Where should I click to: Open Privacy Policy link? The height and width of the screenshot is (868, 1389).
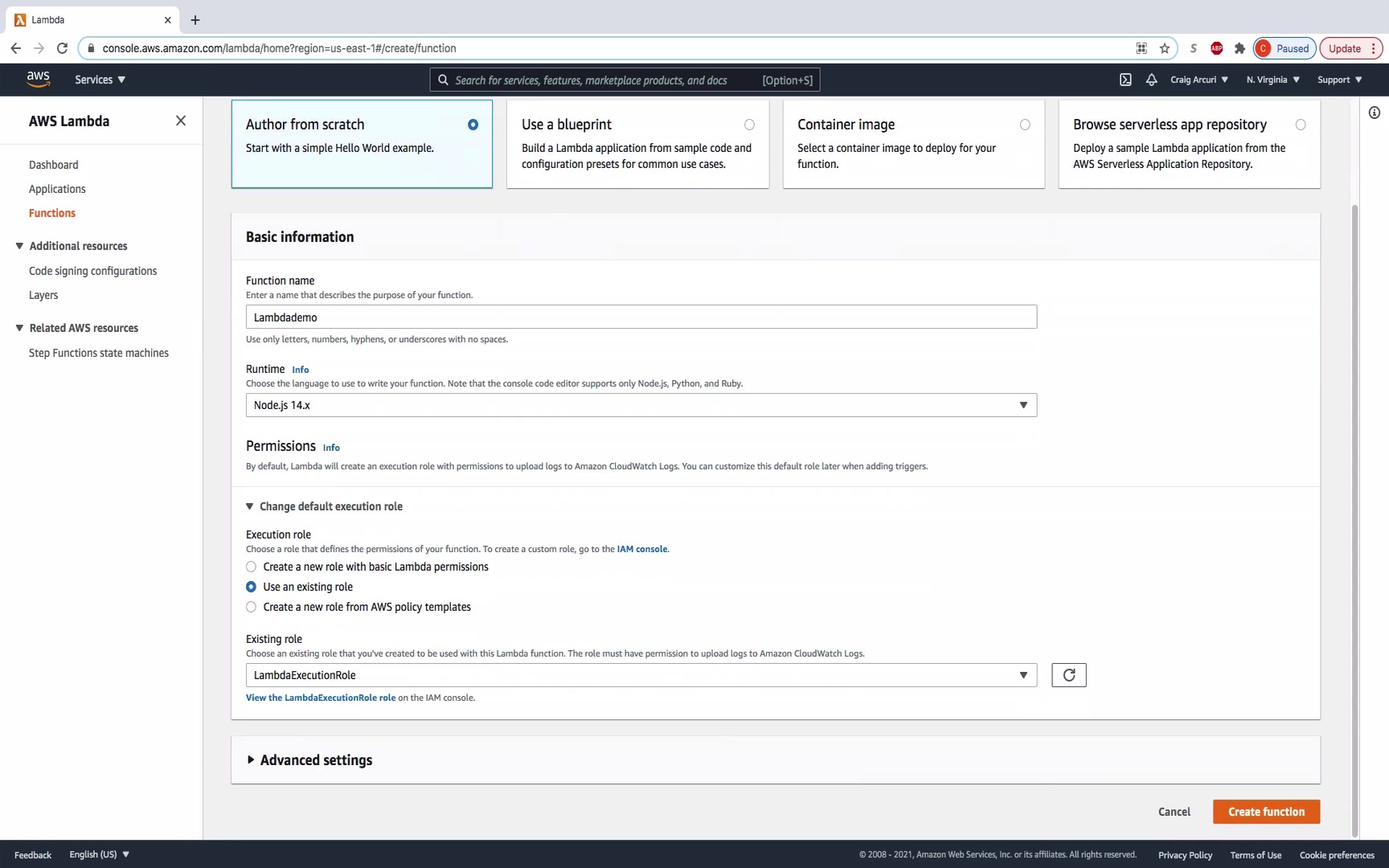[x=1186, y=855]
